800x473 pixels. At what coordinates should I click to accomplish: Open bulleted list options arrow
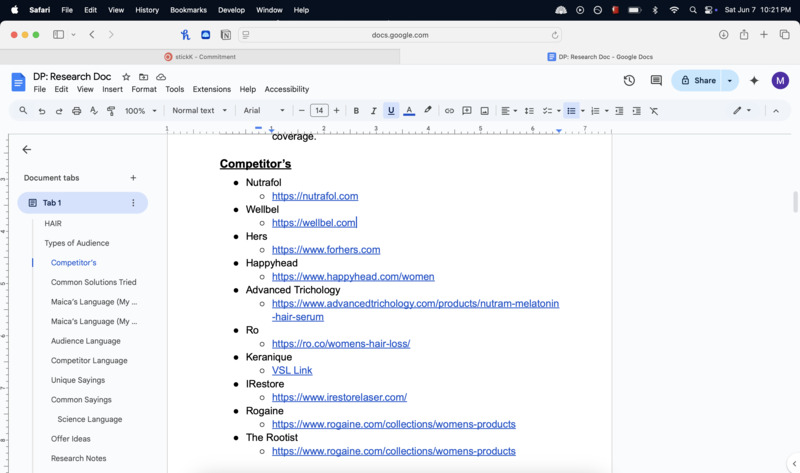tap(583, 111)
